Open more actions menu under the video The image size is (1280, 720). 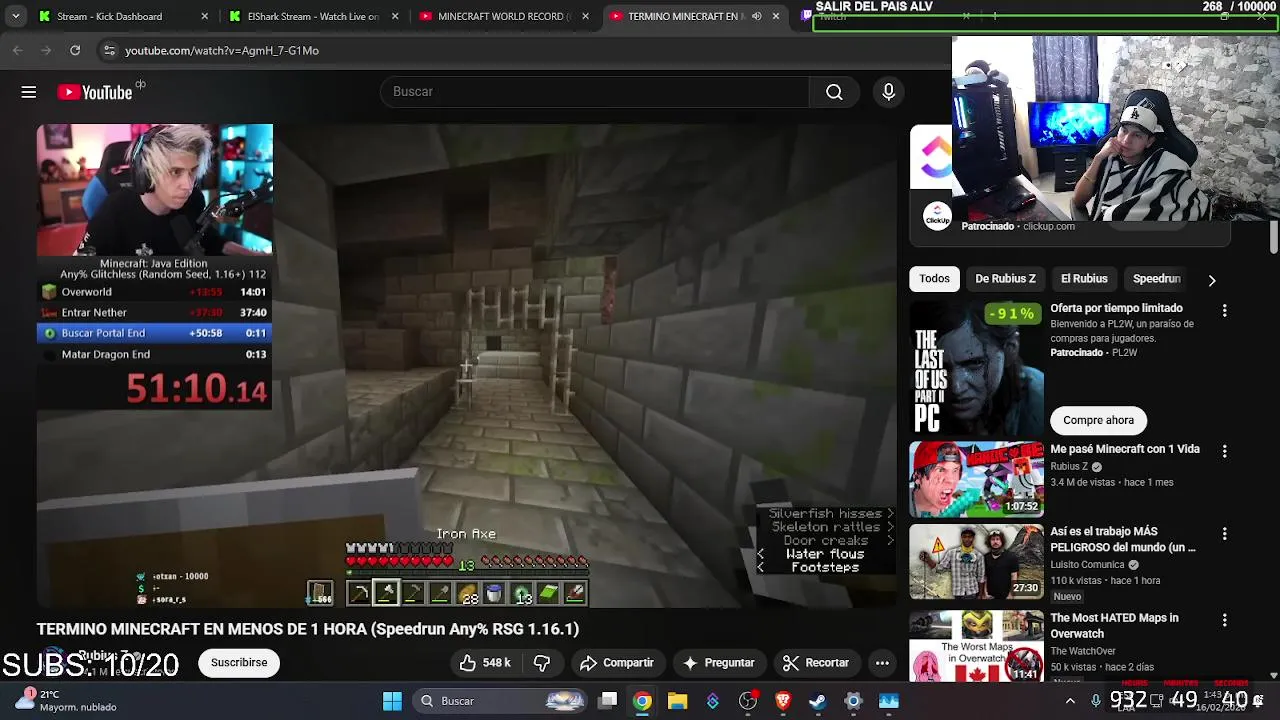pos(882,663)
